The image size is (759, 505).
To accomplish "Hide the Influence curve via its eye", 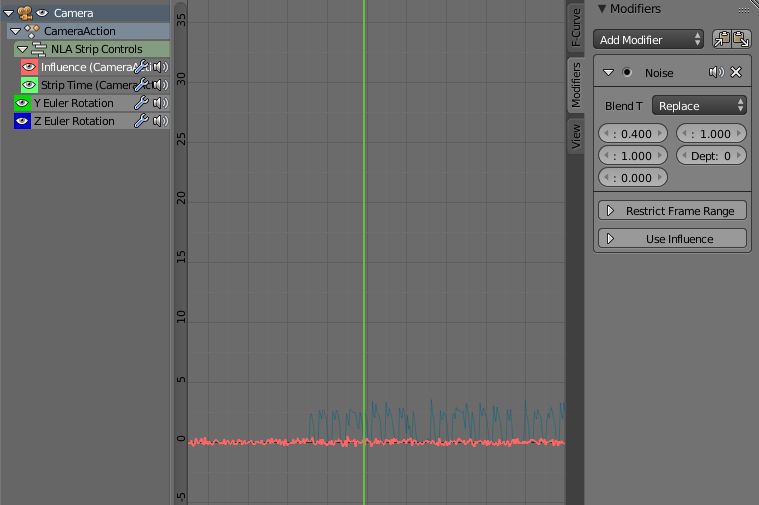I will (x=29, y=67).
